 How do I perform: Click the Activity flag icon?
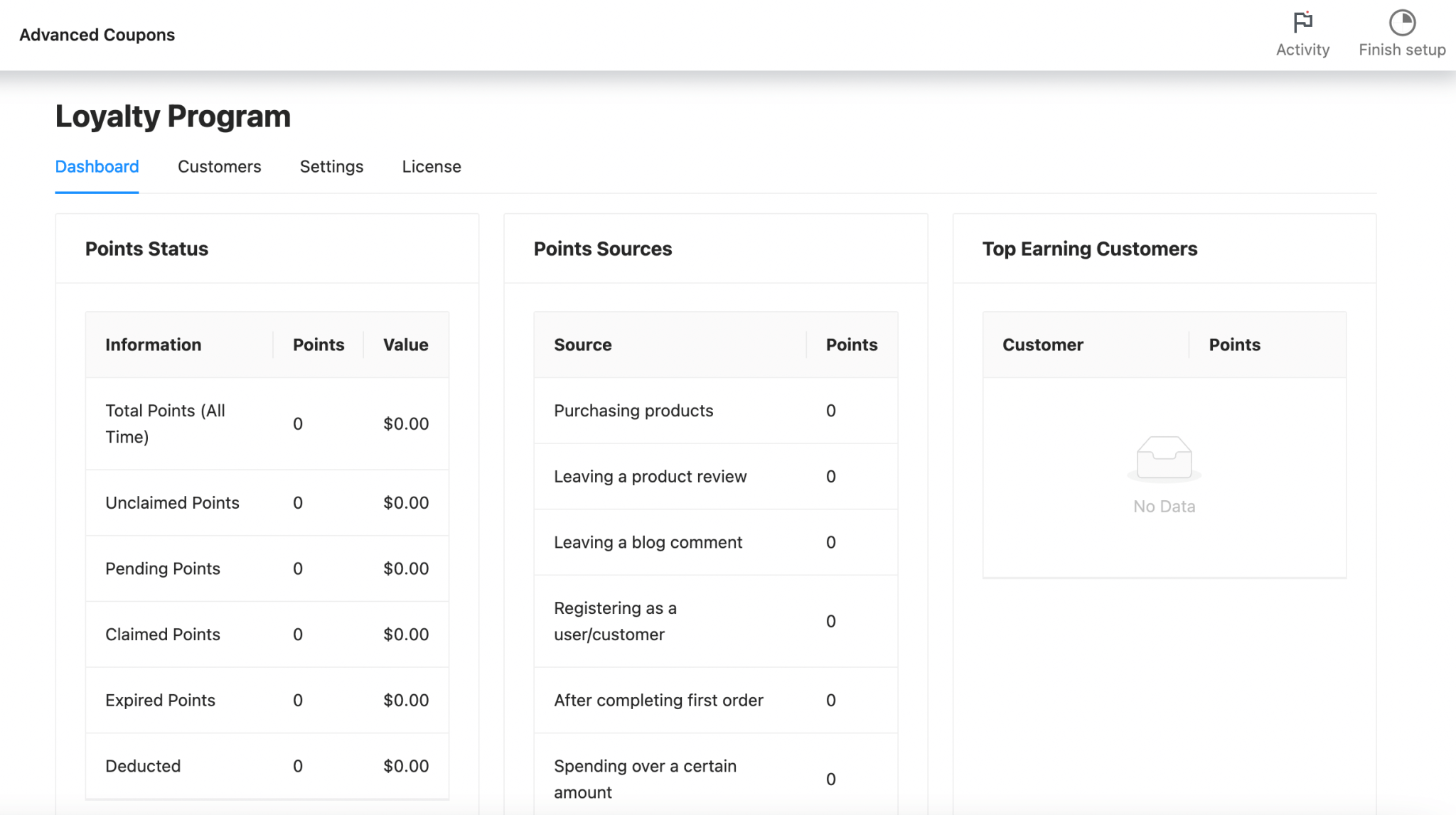coord(1302,23)
